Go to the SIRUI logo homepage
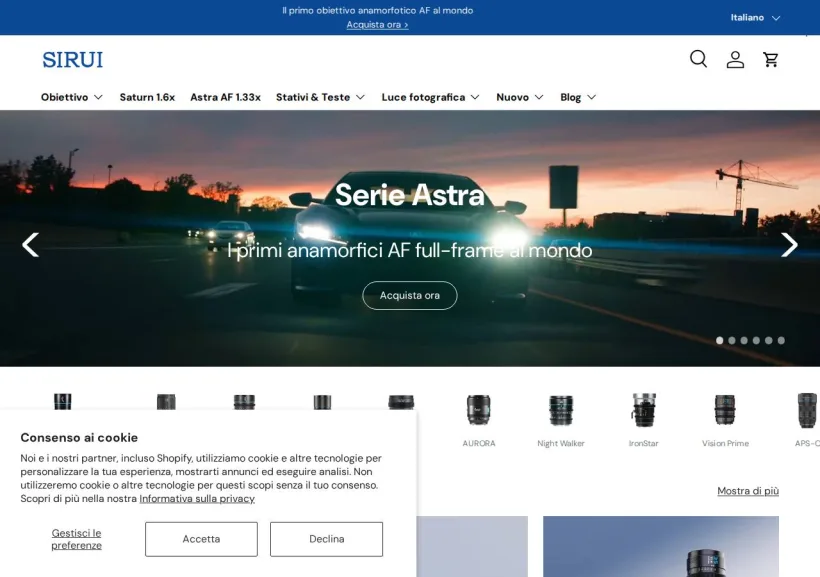Viewport: 820px width, 577px height. pos(73,60)
